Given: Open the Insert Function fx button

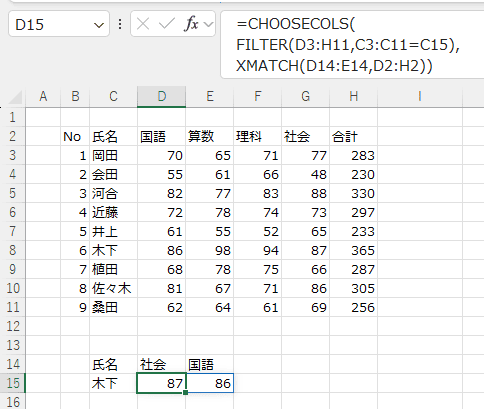Looking at the screenshot, I should click(x=191, y=24).
